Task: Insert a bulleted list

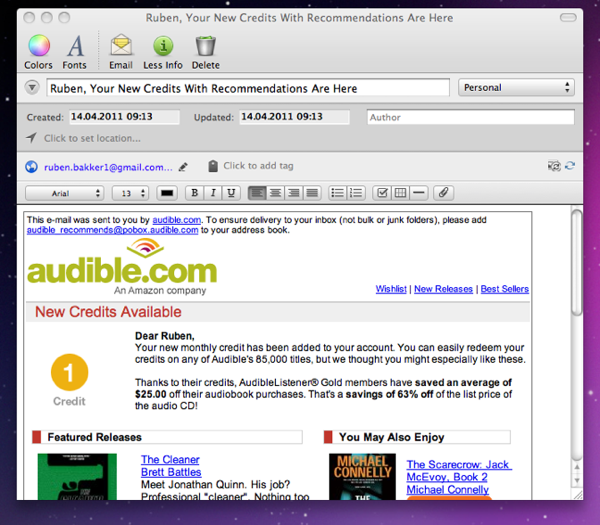Action: pos(338,193)
